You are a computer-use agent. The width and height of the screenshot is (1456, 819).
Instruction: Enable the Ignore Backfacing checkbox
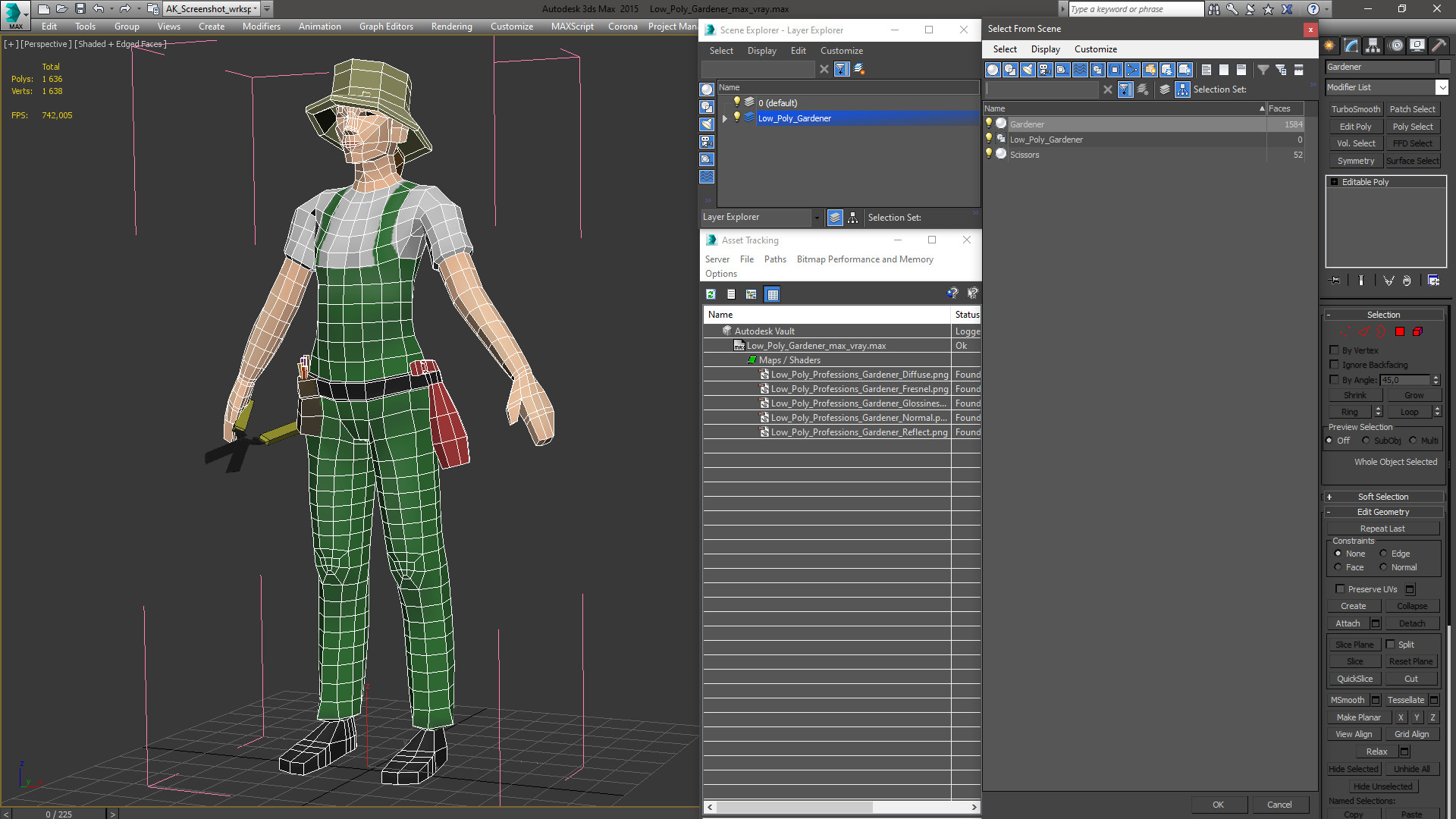pyautogui.click(x=1335, y=365)
